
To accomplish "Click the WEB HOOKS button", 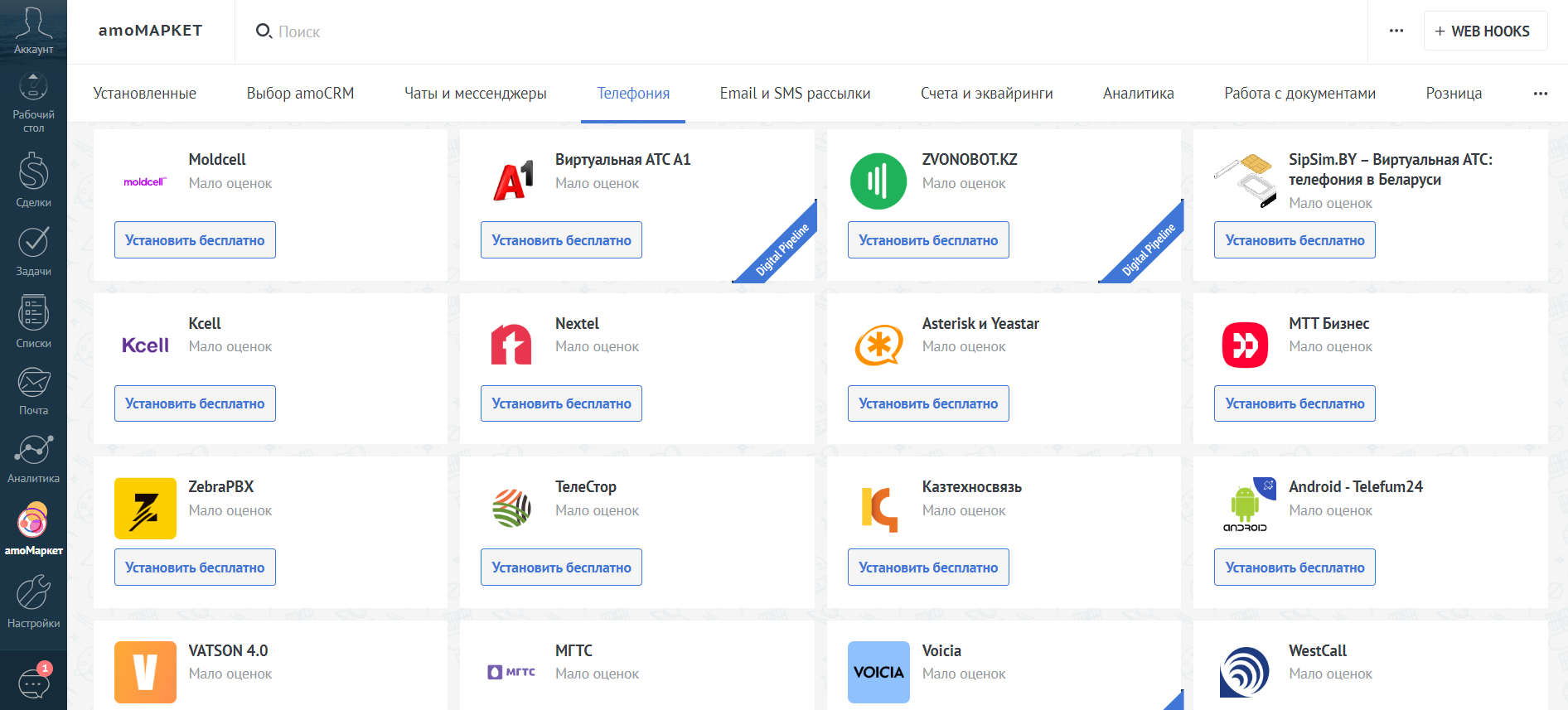I will (1485, 31).
